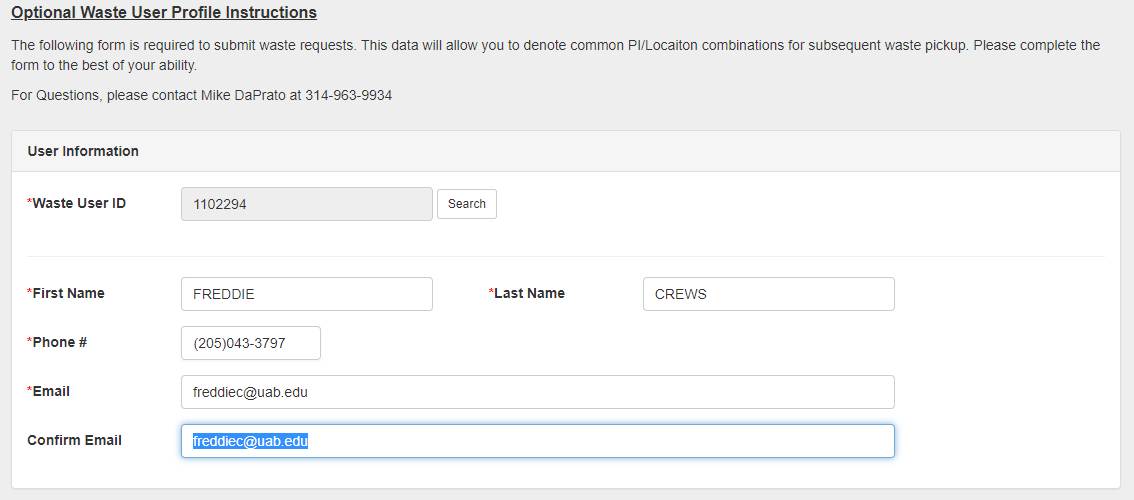Click into the First Name input
Screen dimensions: 1134x500
click(x=306, y=294)
